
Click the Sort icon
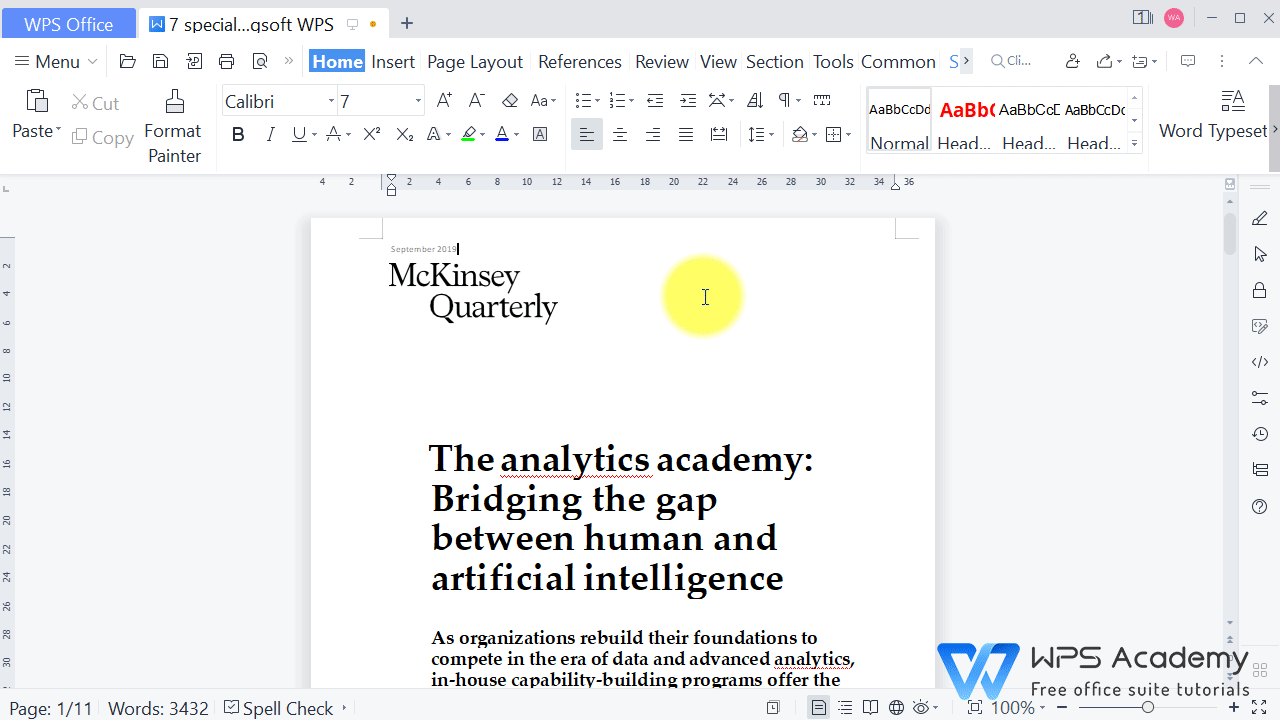(x=755, y=100)
